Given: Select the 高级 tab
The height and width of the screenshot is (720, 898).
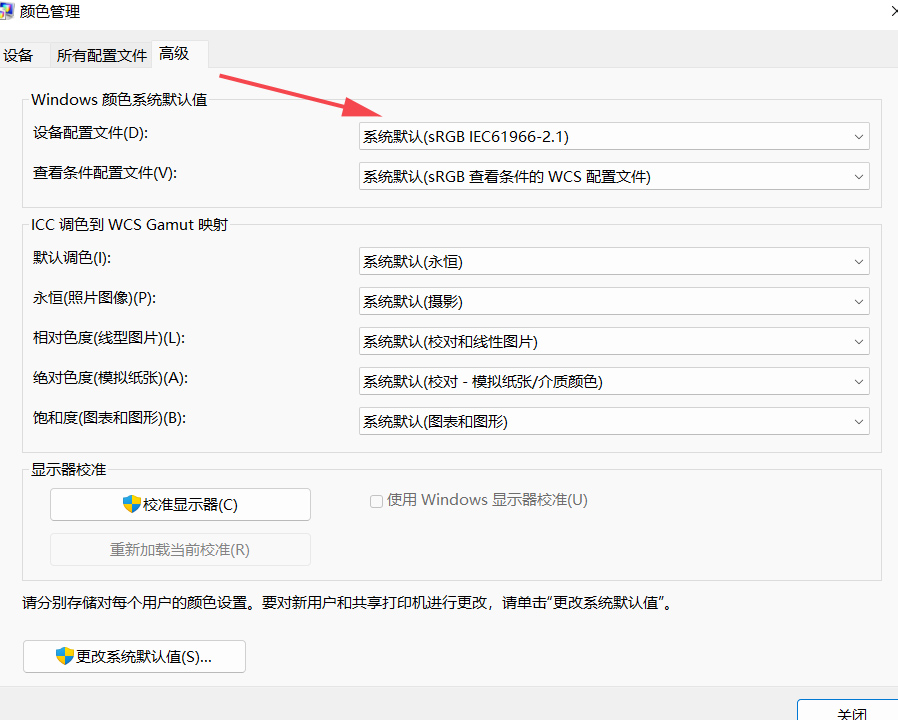Looking at the screenshot, I should (x=174, y=54).
